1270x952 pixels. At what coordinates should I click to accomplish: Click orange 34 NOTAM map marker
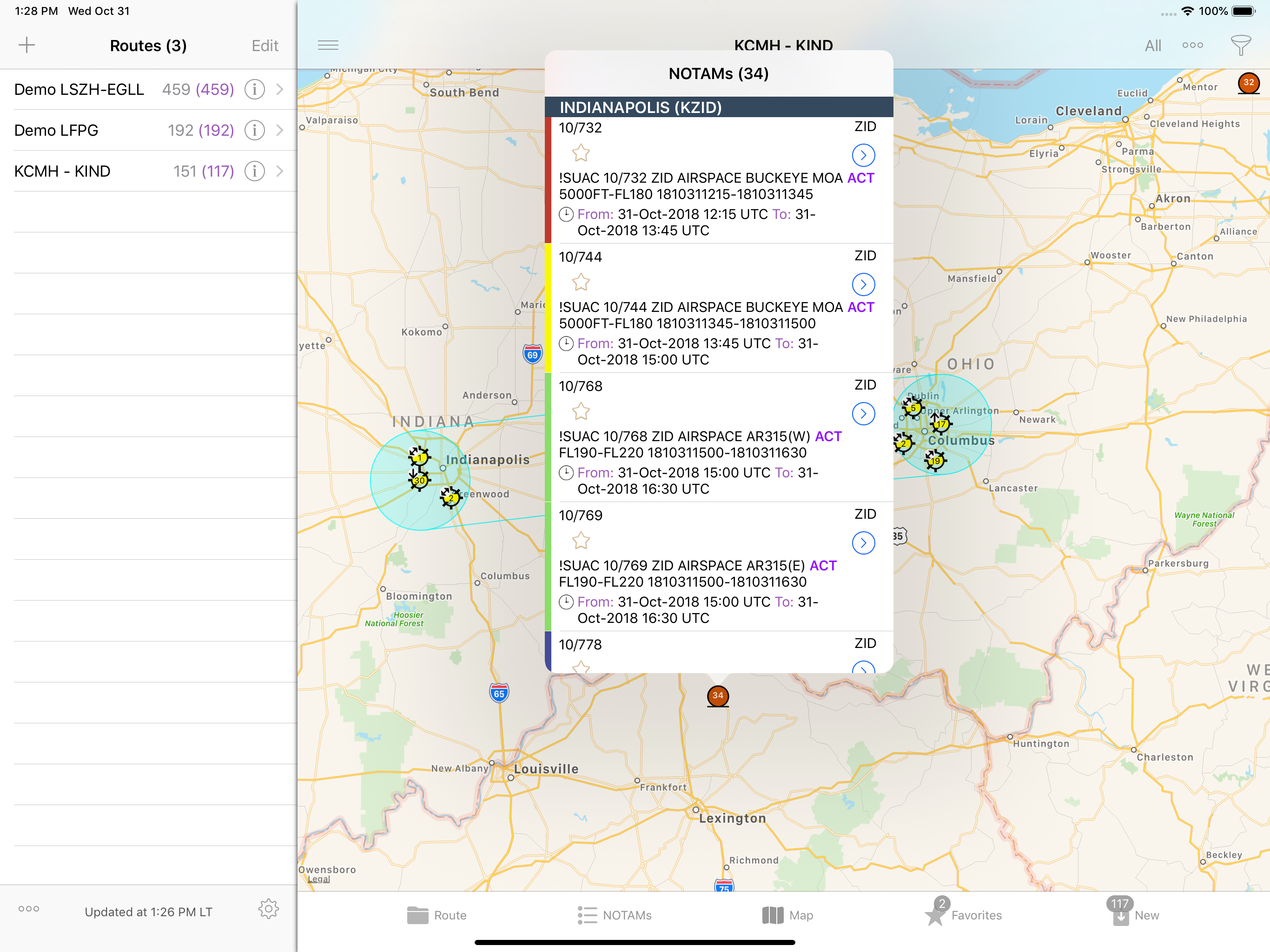(x=718, y=695)
